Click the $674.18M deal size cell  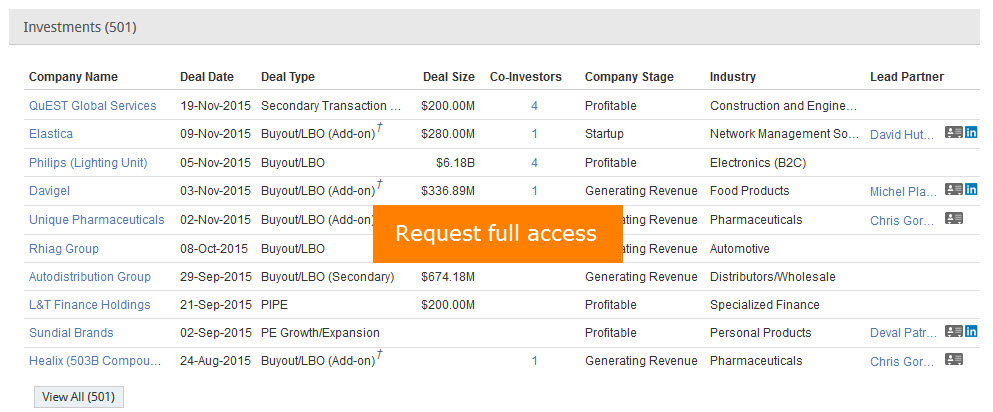tap(448, 277)
